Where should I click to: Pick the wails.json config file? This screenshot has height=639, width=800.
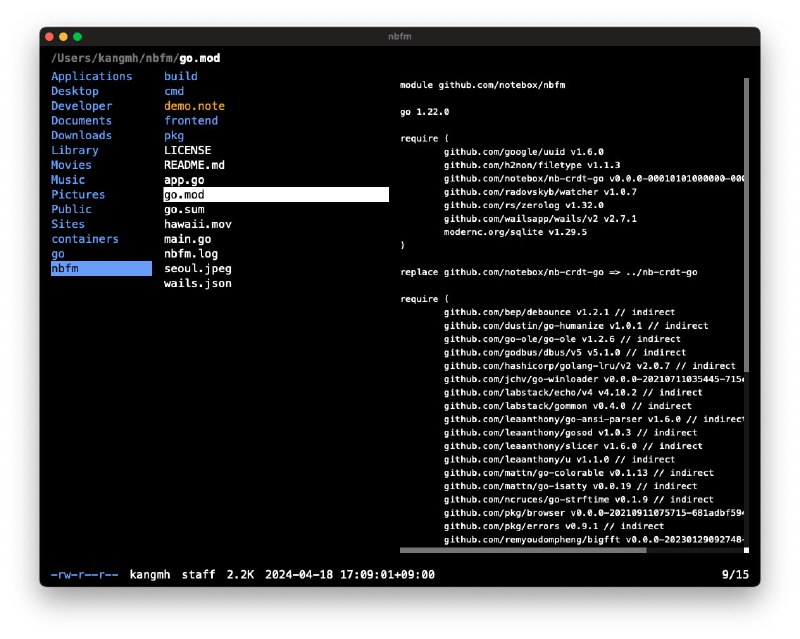[198, 283]
